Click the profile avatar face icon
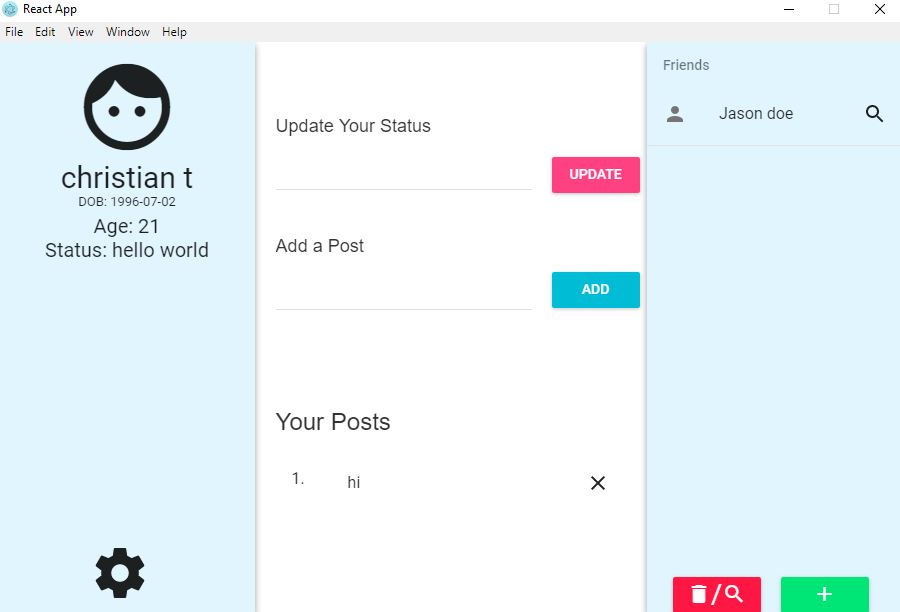The image size is (900, 612). tap(127, 107)
